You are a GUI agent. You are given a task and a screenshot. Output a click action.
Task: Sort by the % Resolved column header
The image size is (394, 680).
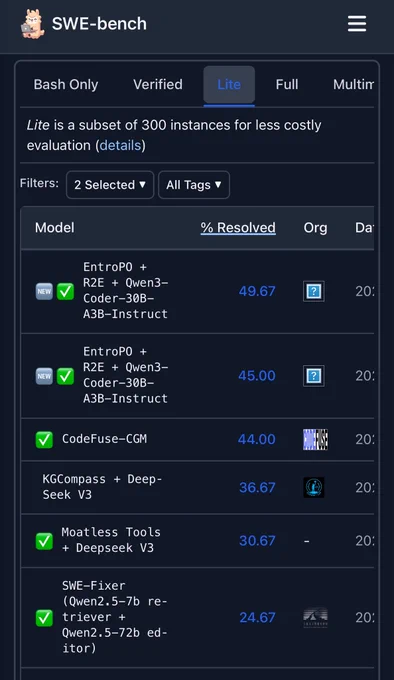click(238, 228)
